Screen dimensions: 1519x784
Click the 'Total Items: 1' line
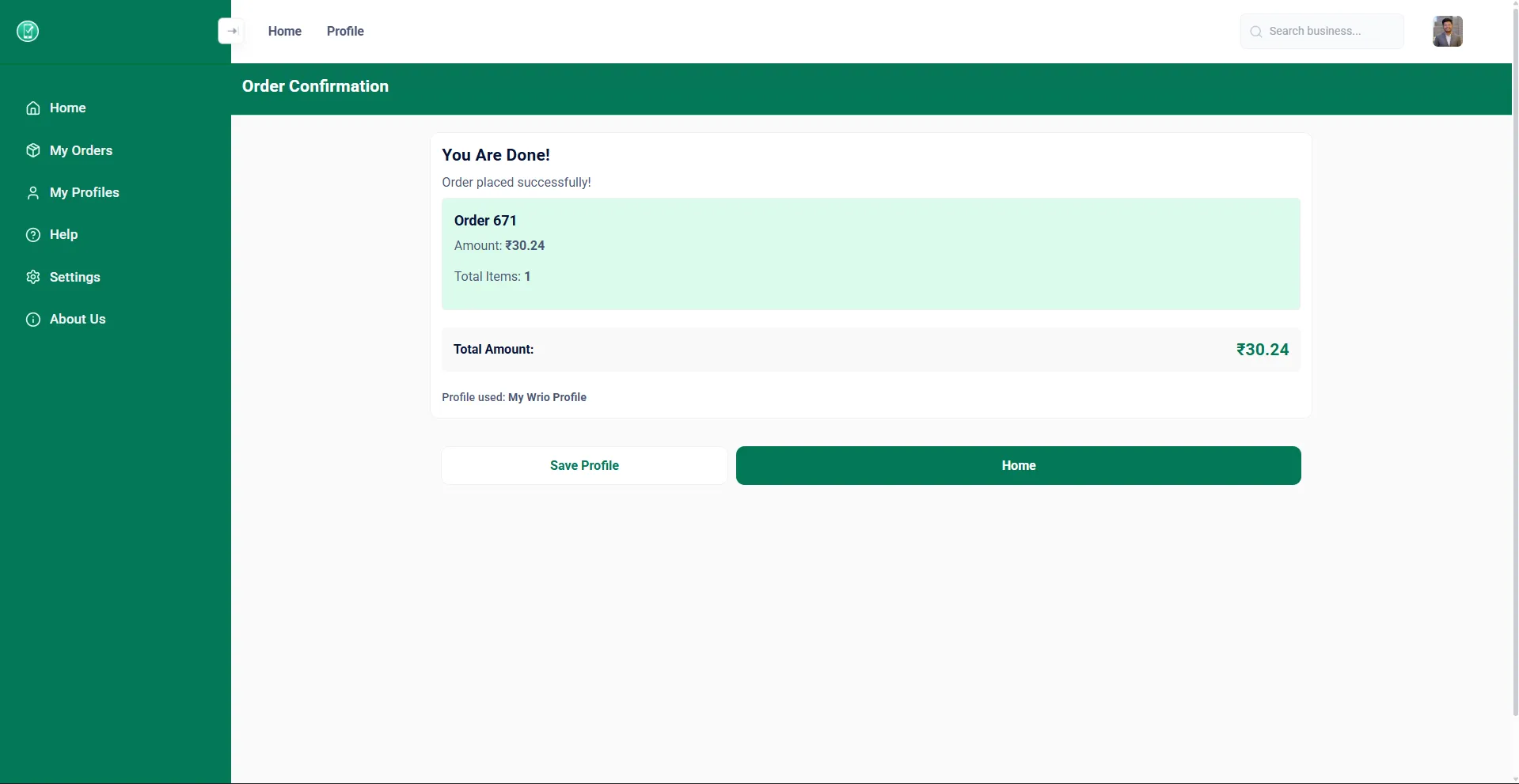pyautogui.click(x=492, y=276)
